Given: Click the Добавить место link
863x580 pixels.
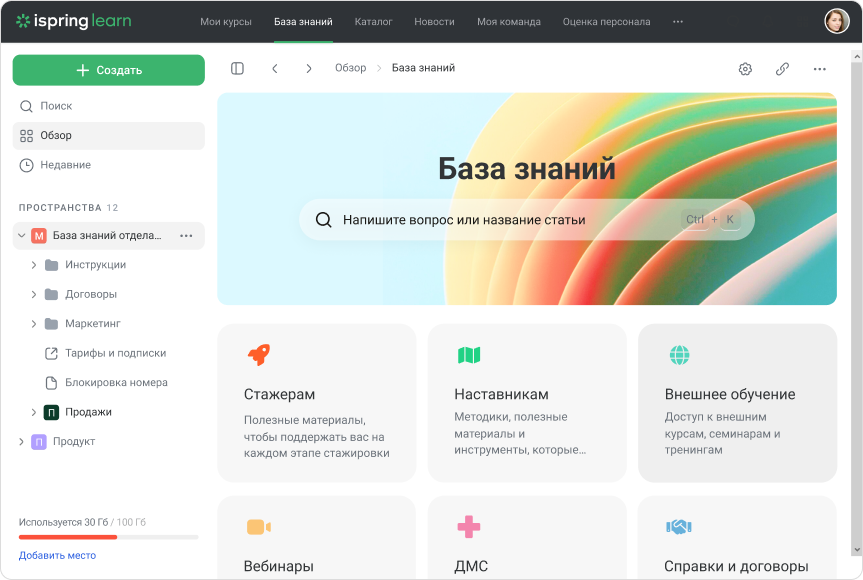Looking at the screenshot, I should pyautogui.click(x=57, y=554).
